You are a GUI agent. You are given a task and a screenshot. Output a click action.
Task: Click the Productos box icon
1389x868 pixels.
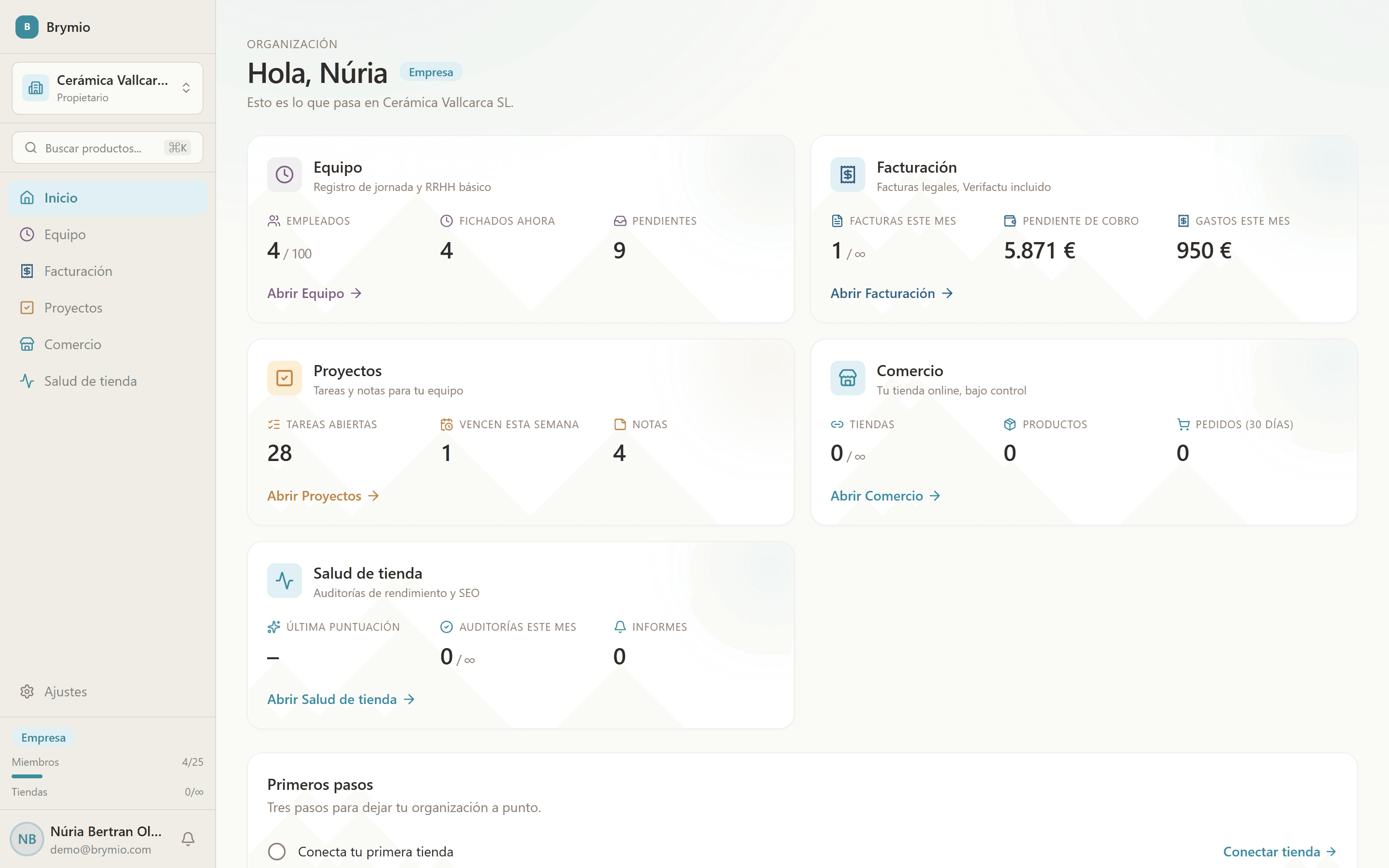pos(1010,424)
